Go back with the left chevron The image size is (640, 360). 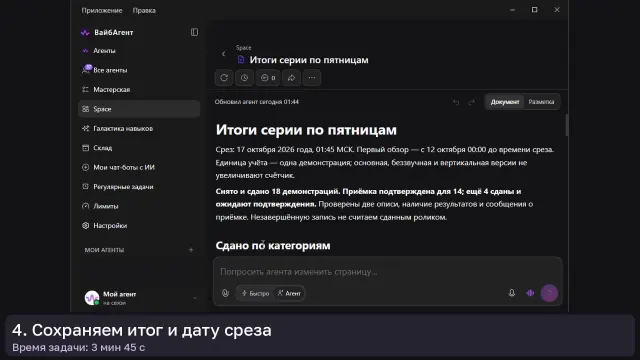(x=223, y=54)
